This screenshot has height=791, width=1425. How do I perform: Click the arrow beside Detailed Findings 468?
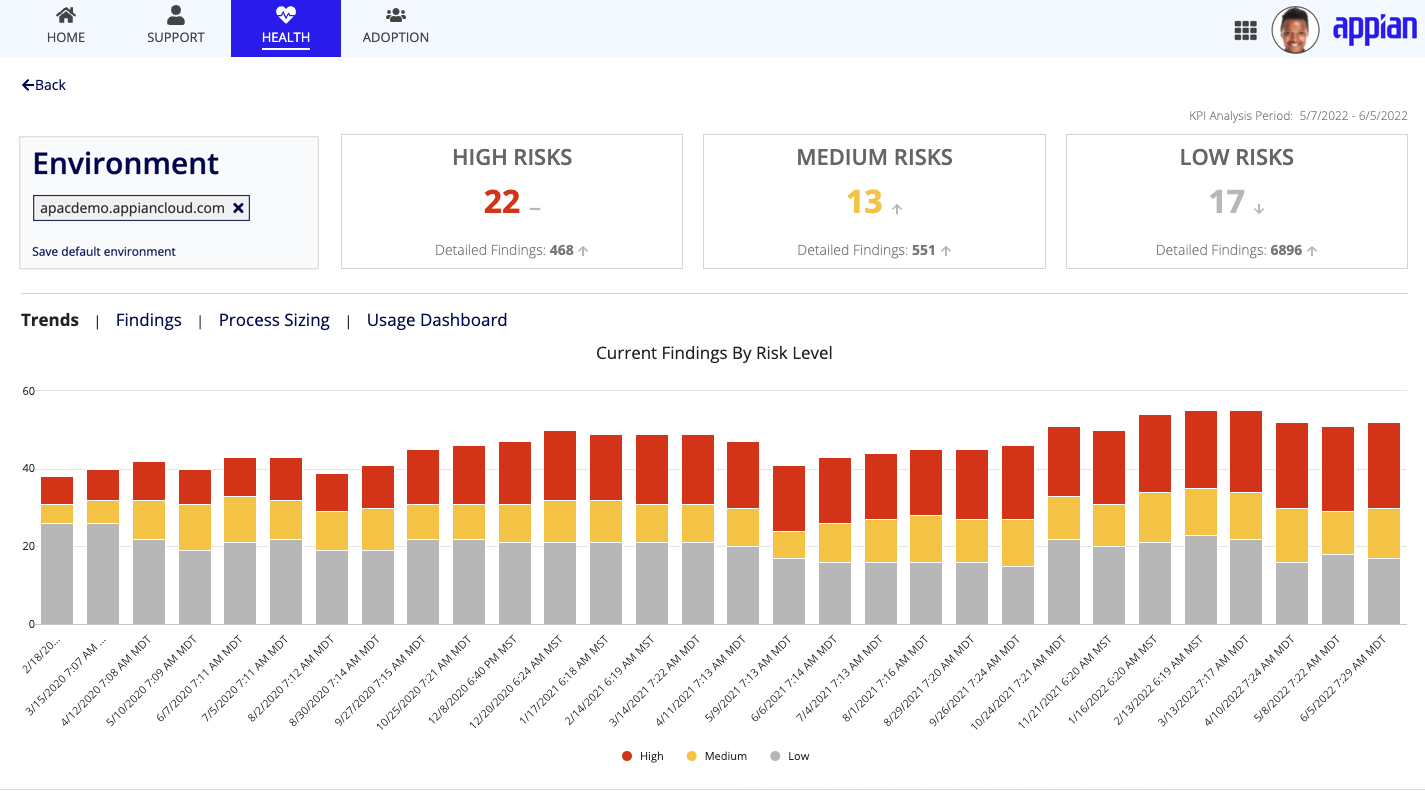[583, 251]
